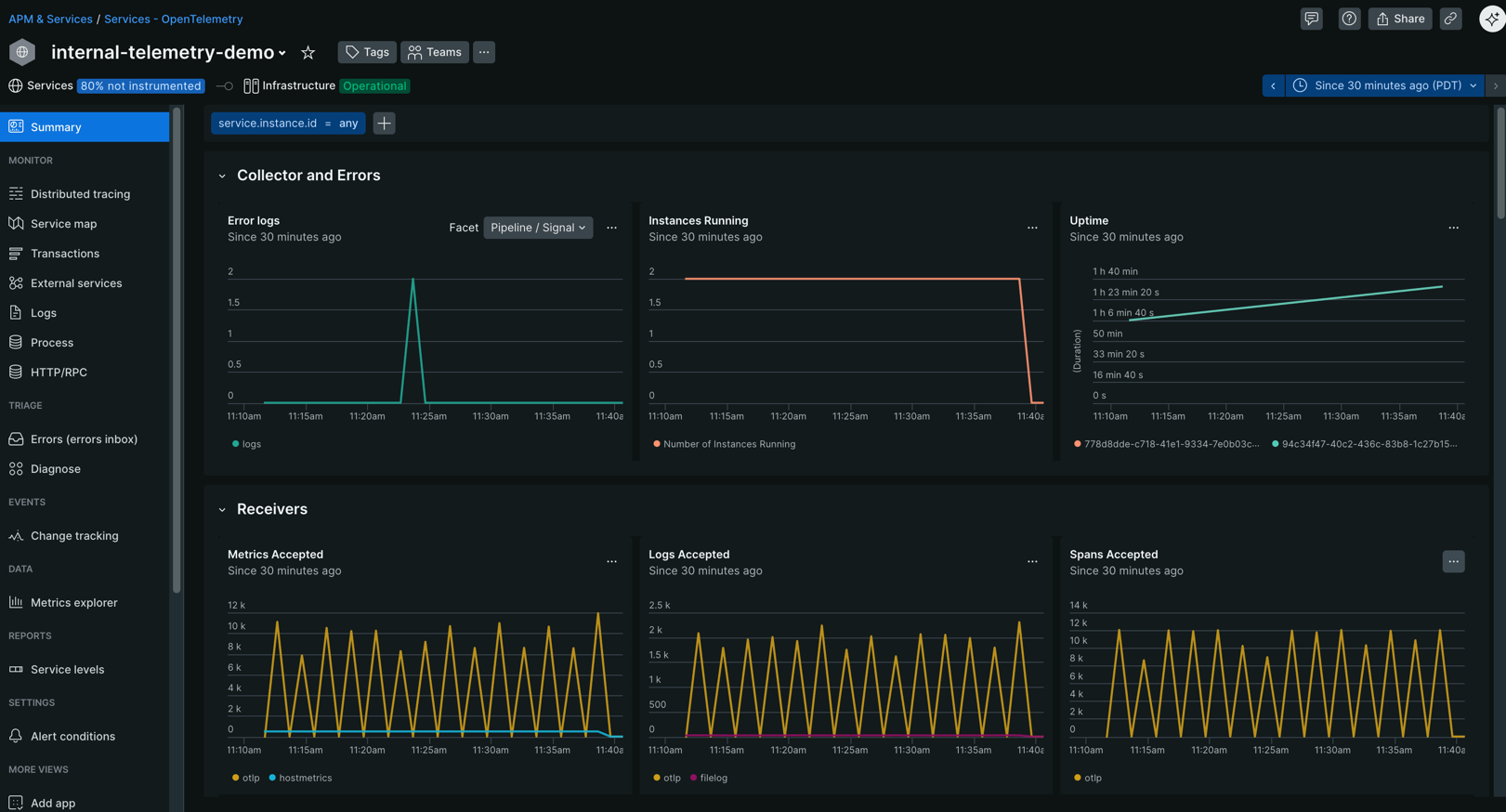Collapse the Collector and Errors section
This screenshot has height=812, width=1506.
222,176
